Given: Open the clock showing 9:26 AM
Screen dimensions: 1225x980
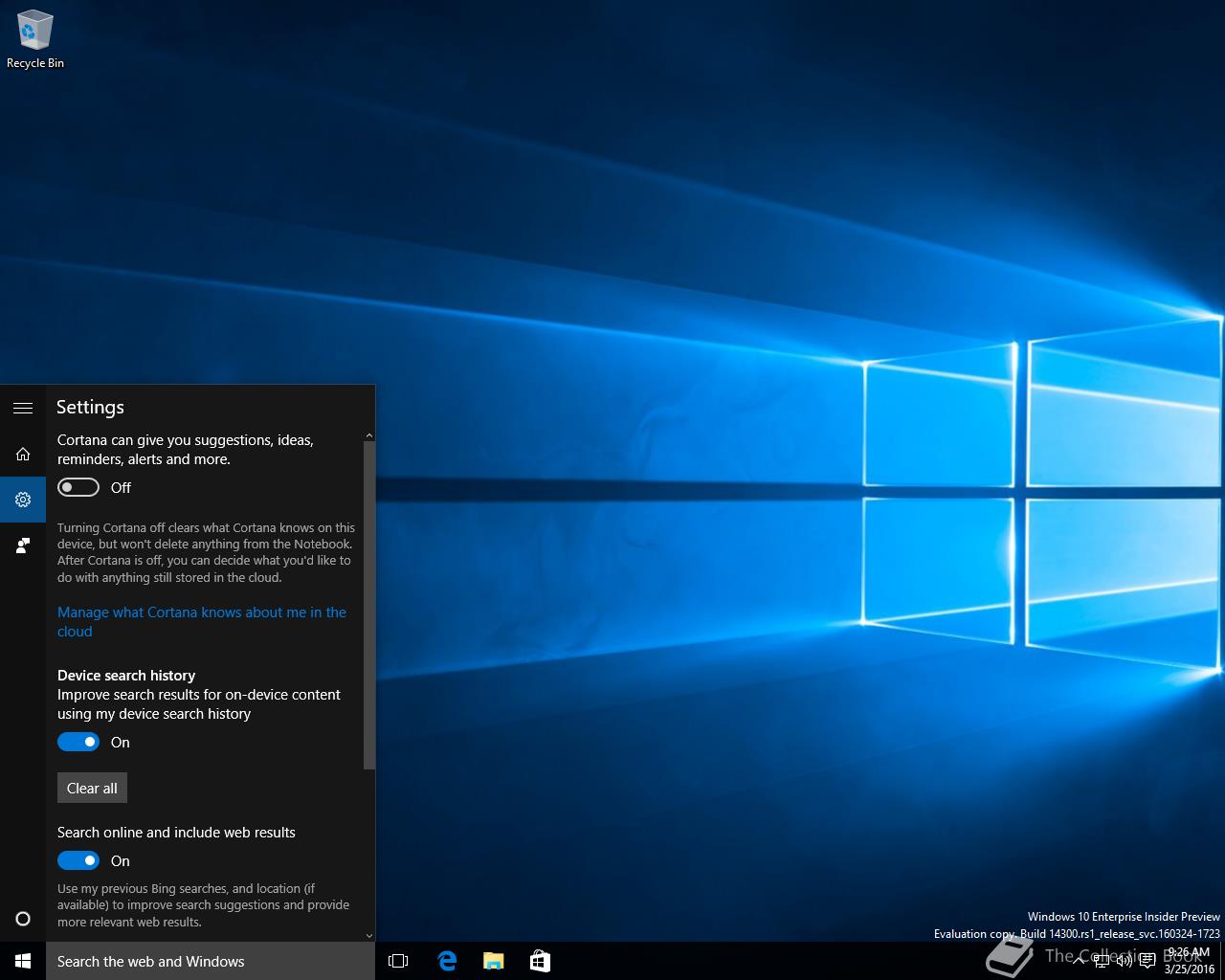Looking at the screenshot, I should click(x=1189, y=961).
